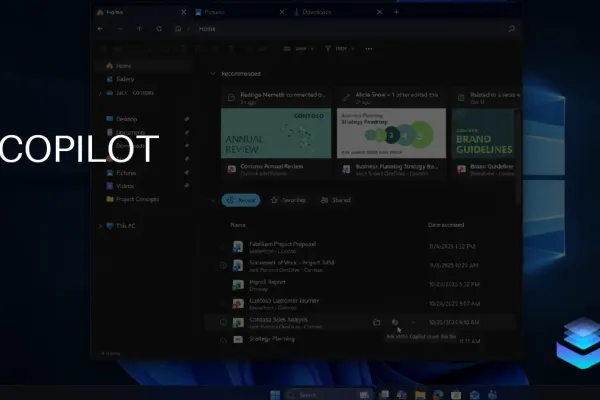600x400 pixels.
Task: Refresh the Home view
Action: point(159,29)
